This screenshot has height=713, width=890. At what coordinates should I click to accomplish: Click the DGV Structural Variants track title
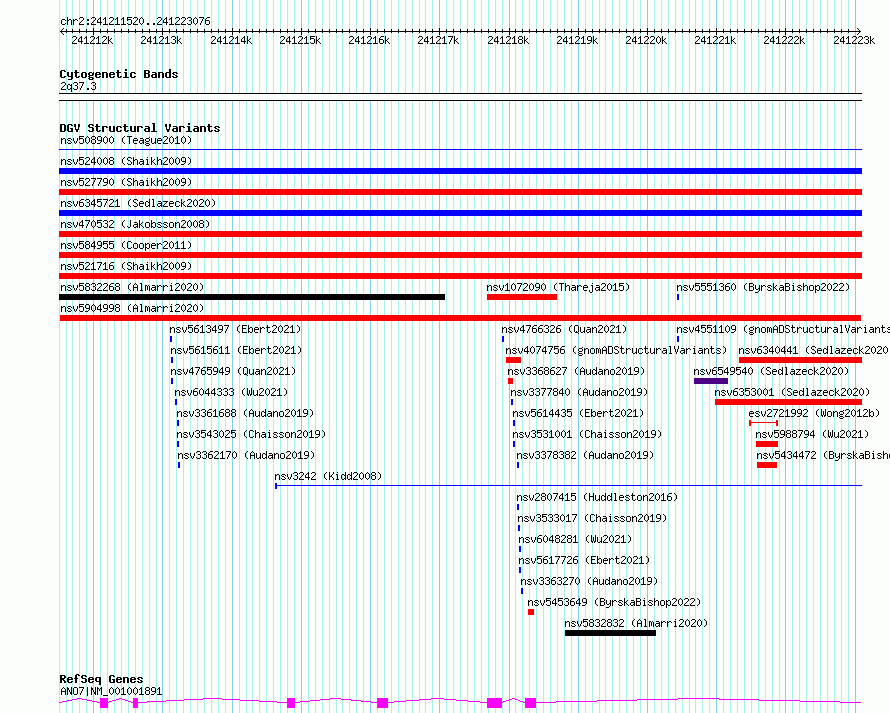(x=140, y=128)
